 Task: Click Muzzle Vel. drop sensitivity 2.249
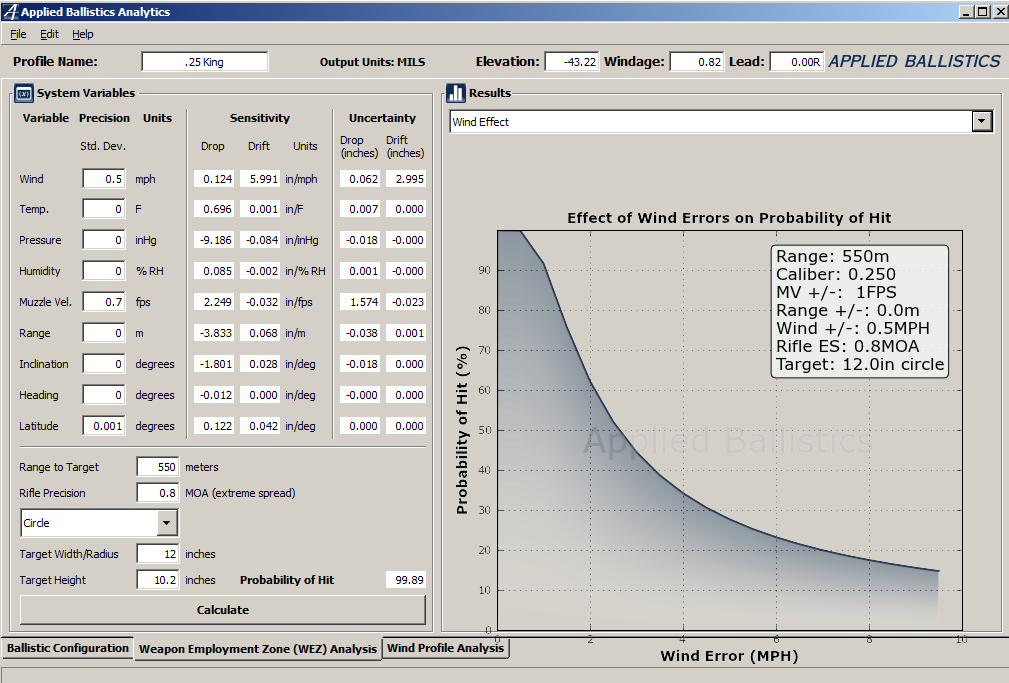tap(214, 302)
